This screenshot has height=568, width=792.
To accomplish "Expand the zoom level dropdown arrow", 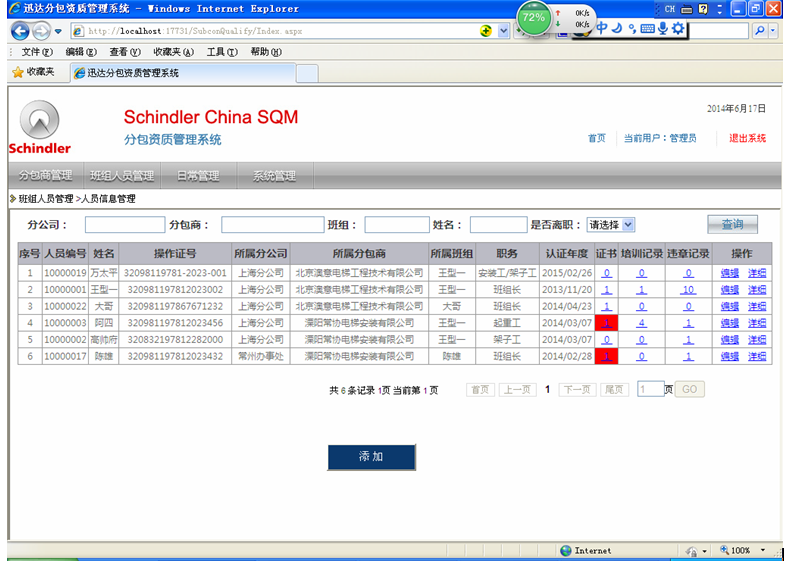I will point(763,550).
